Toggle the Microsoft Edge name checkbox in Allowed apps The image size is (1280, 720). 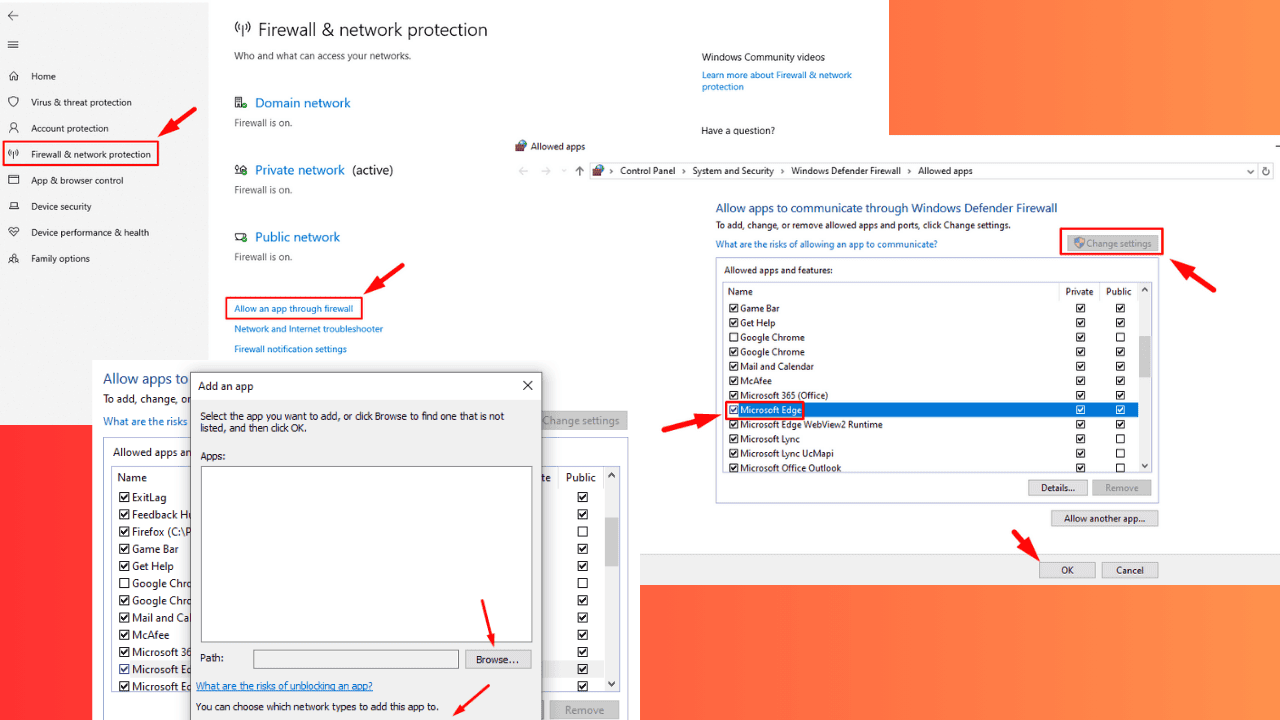tap(734, 410)
